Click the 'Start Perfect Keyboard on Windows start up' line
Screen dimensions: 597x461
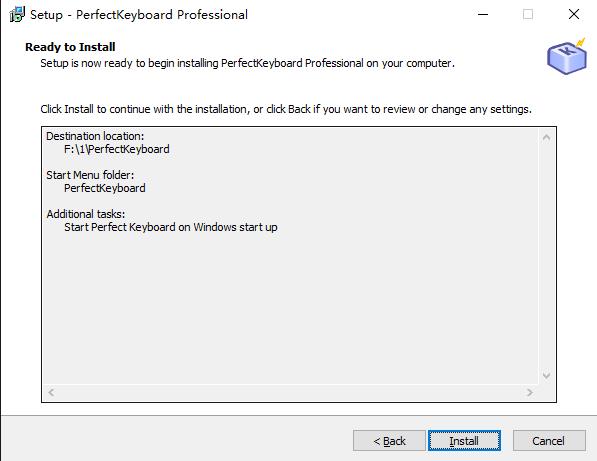tap(171, 227)
